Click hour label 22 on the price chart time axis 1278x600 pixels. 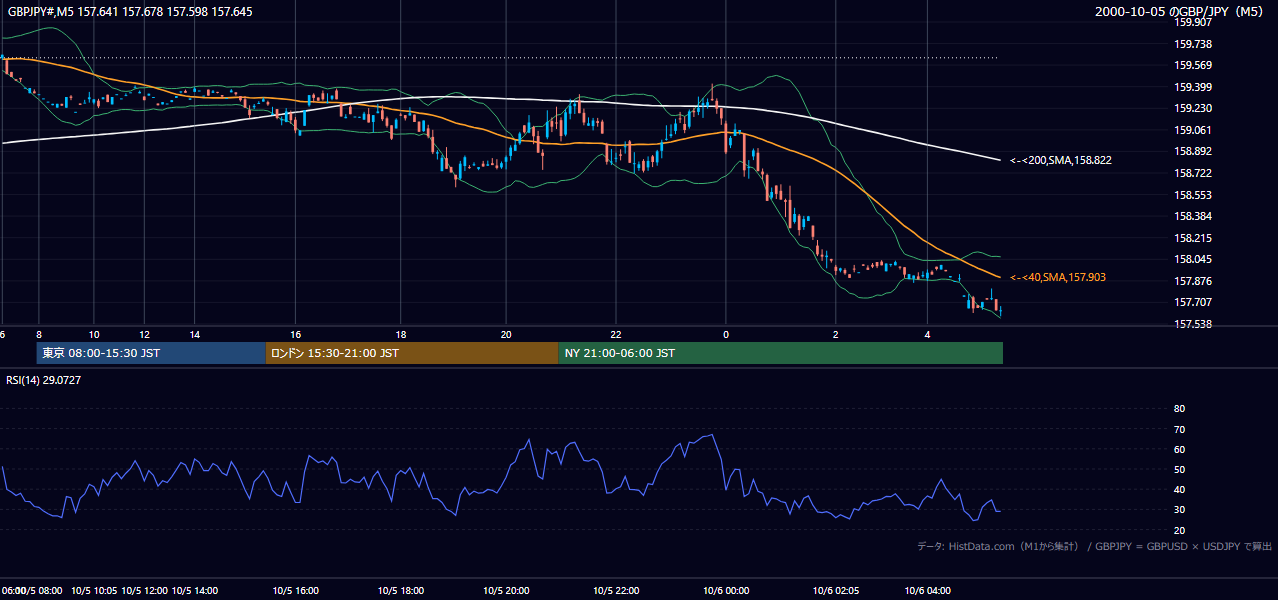(616, 334)
